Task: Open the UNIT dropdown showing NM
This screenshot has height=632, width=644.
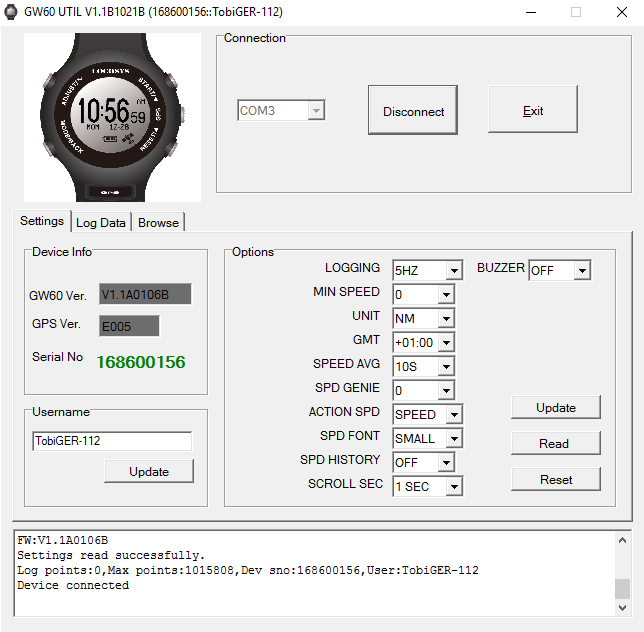Action: point(446,318)
